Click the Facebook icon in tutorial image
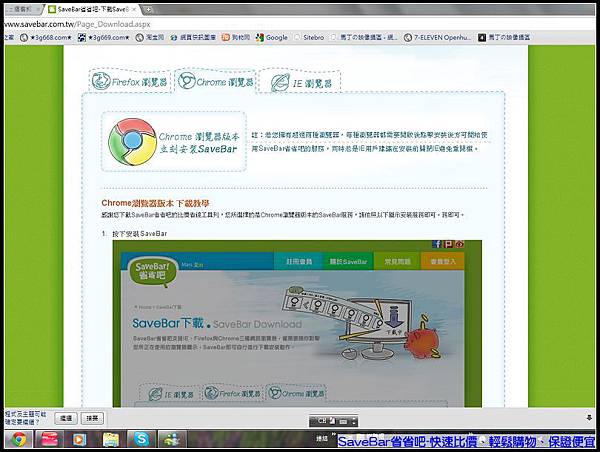This screenshot has height=452, width=600. 437,244
